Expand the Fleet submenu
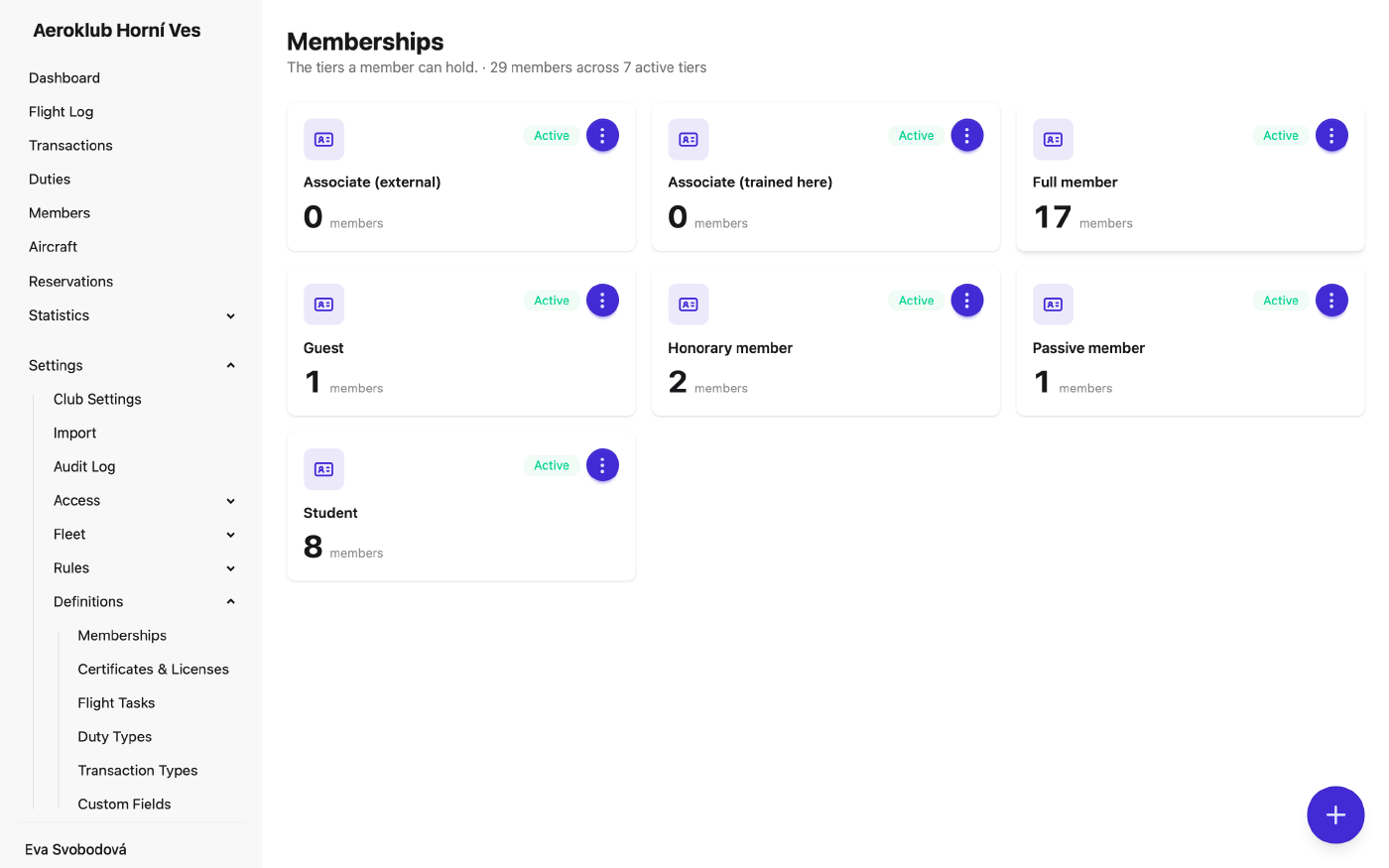 coord(144,534)
